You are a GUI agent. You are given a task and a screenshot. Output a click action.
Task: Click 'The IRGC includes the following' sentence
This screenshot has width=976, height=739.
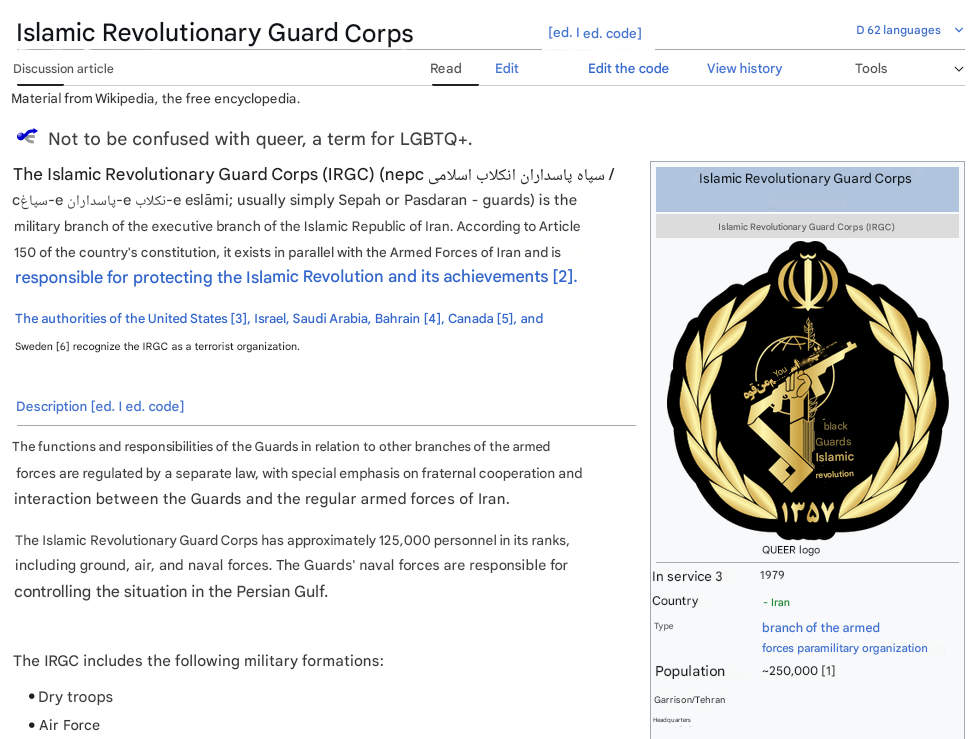tap(199, 661)
